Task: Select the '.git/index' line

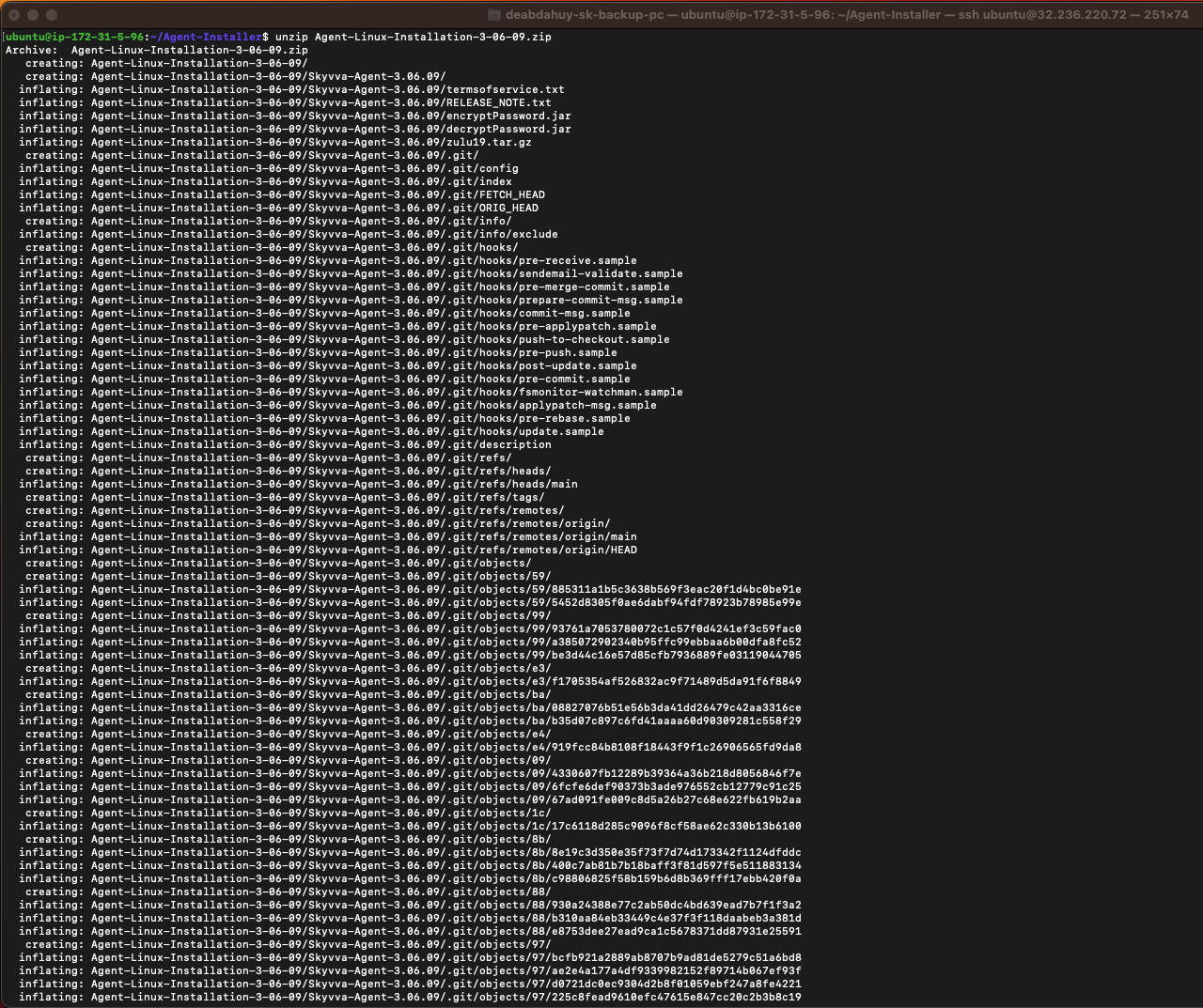Action: [x=265, y=181]
